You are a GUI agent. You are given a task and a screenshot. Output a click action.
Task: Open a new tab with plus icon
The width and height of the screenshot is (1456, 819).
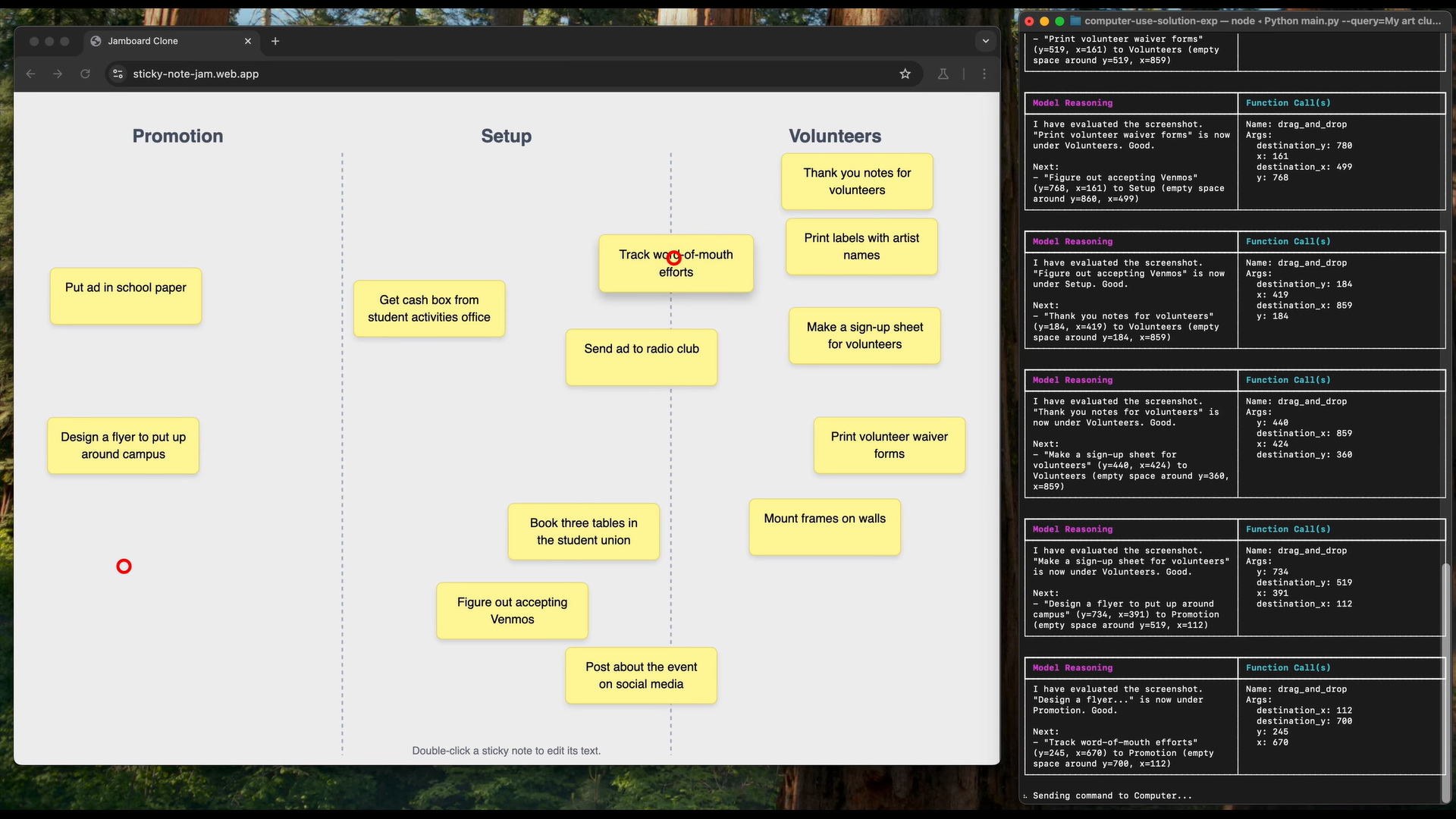point(275,41)
